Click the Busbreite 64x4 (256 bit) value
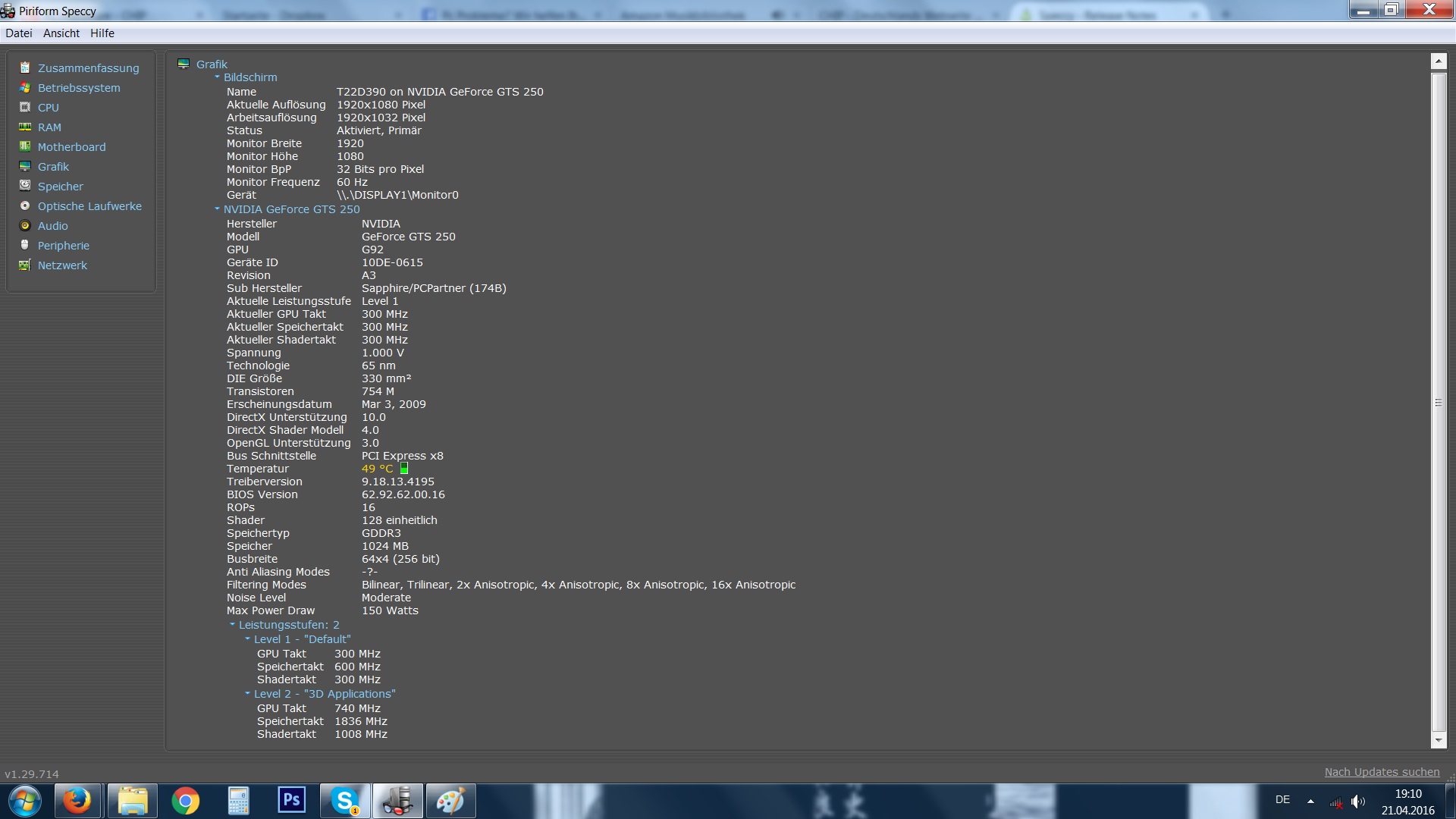1456x819 pixels. coord(400,559)
